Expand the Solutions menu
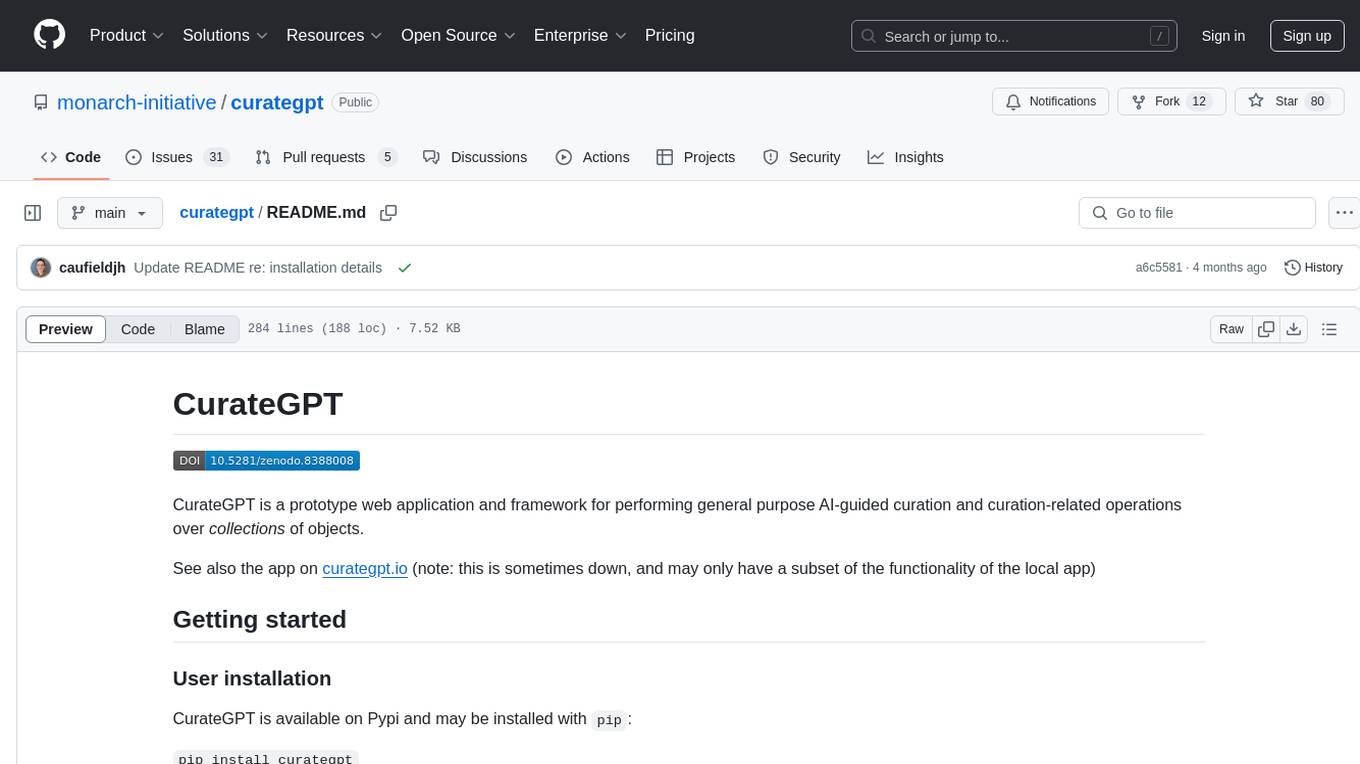This screenshot has width=1360, height=764. (x=225, y=35)
